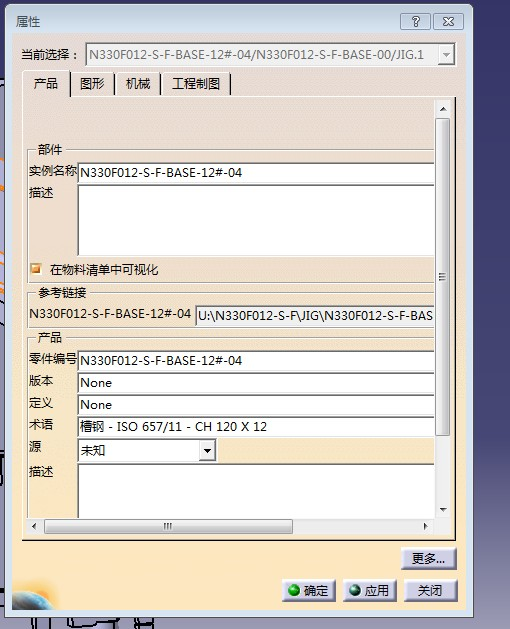
Task: Switch to the 产品 tab
Action: click(x=46, y=84)
